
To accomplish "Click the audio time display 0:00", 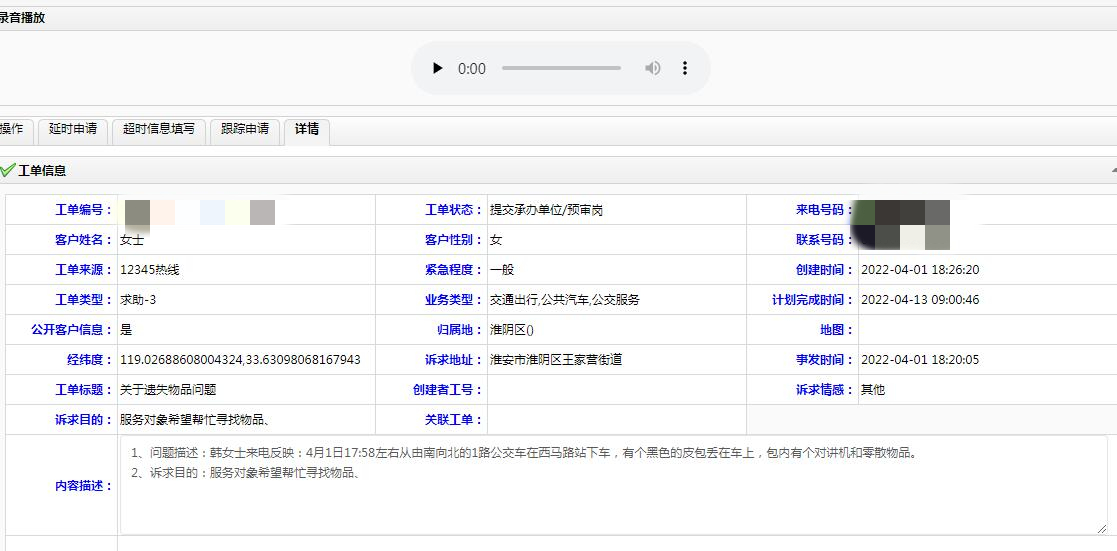I will 472,68.
